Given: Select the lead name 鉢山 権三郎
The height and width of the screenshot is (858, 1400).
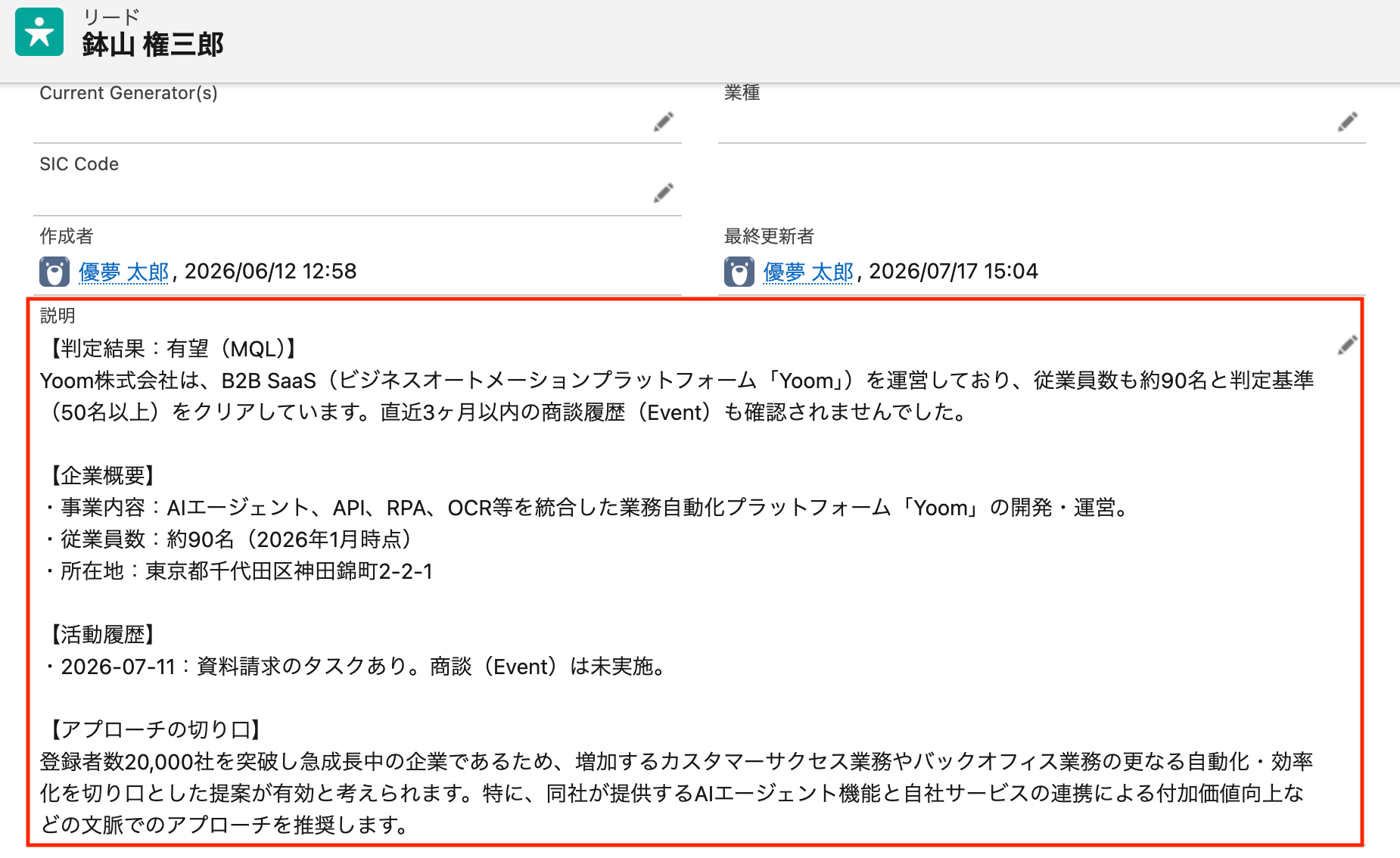Looking at the screenshot, I should [x=153, y=45].
